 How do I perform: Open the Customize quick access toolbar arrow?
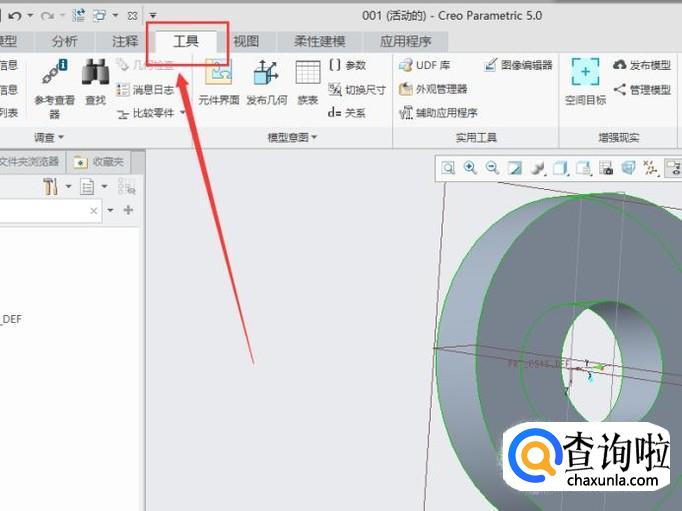(153, 16)
